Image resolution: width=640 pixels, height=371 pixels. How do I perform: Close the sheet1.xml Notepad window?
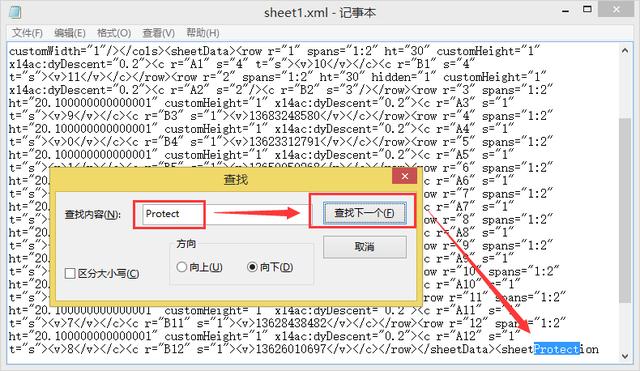click(616, 9)
